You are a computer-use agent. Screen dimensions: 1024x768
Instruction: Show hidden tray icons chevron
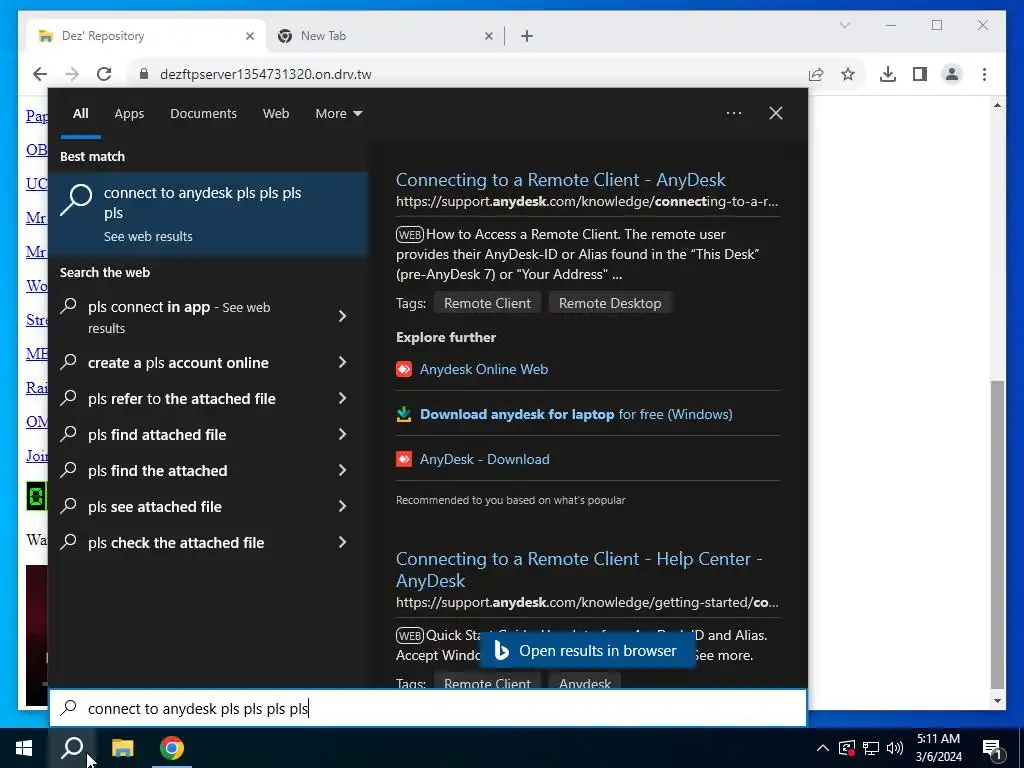point(823,748)
